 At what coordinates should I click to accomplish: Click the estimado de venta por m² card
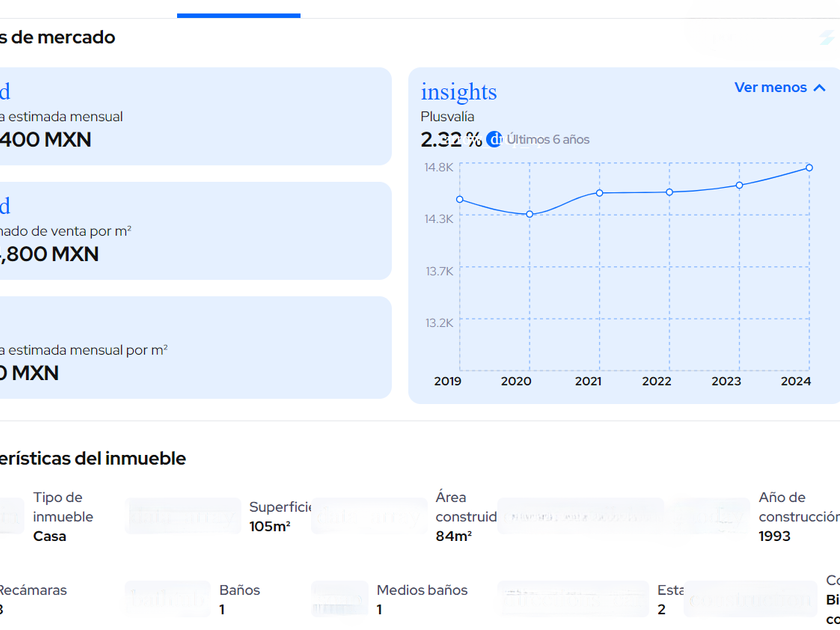click(x=190, y=231)
